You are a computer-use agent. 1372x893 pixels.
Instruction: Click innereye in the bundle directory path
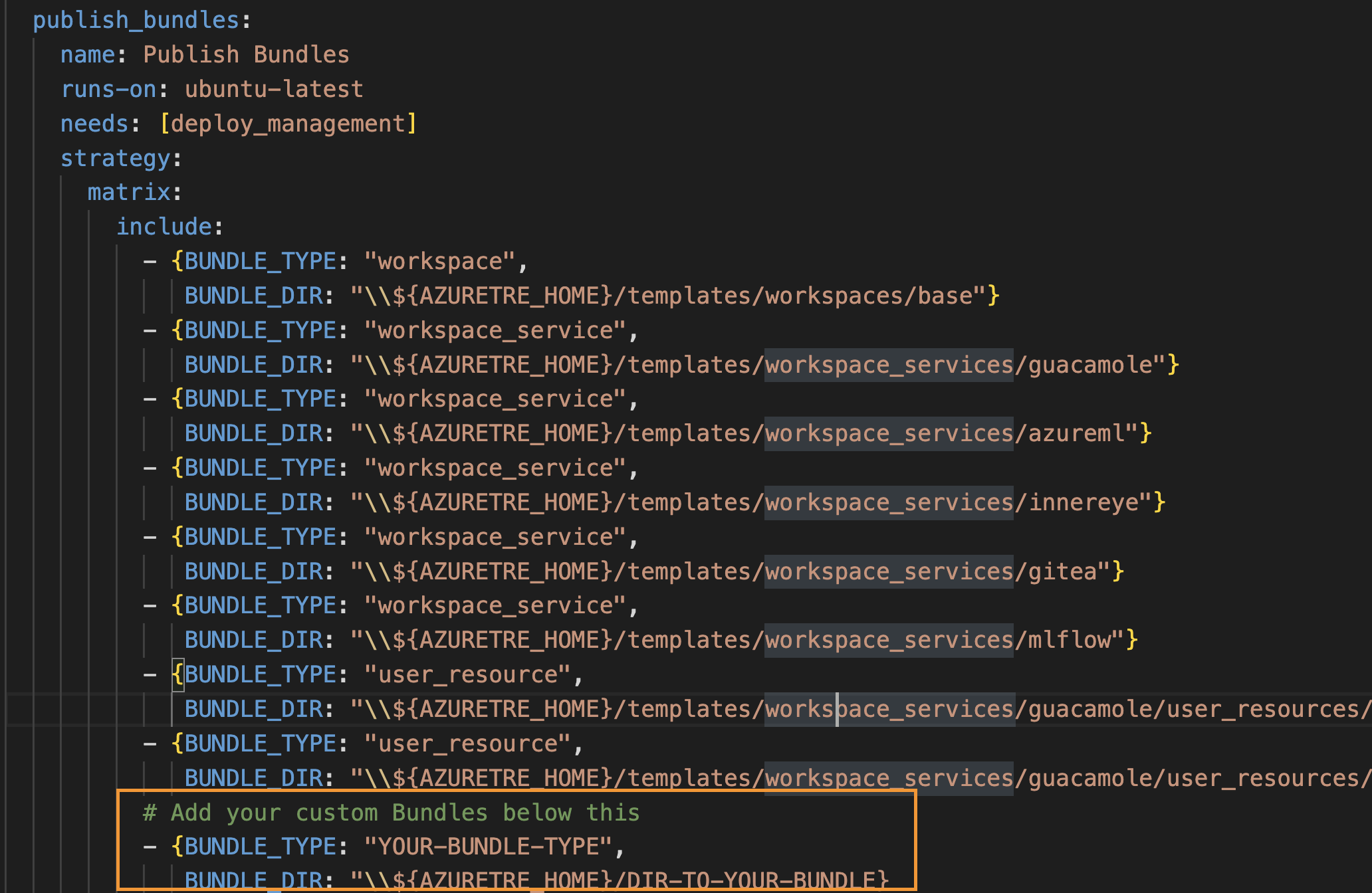pyautogui.click(x=1084, y=502)
